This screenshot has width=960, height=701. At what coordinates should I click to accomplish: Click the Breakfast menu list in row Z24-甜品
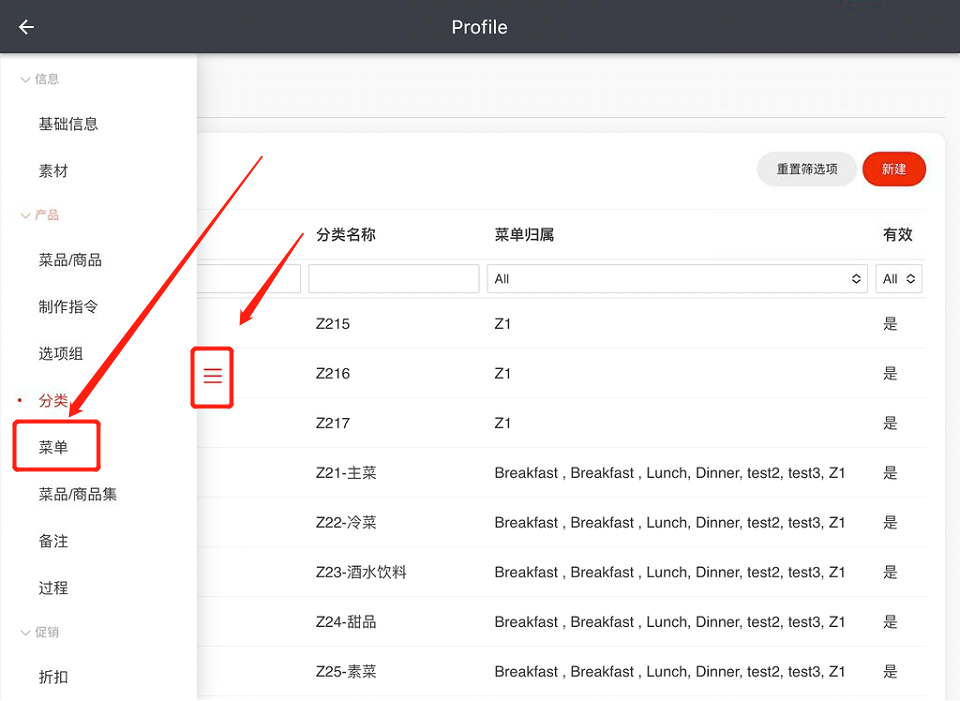click(670, 621)
